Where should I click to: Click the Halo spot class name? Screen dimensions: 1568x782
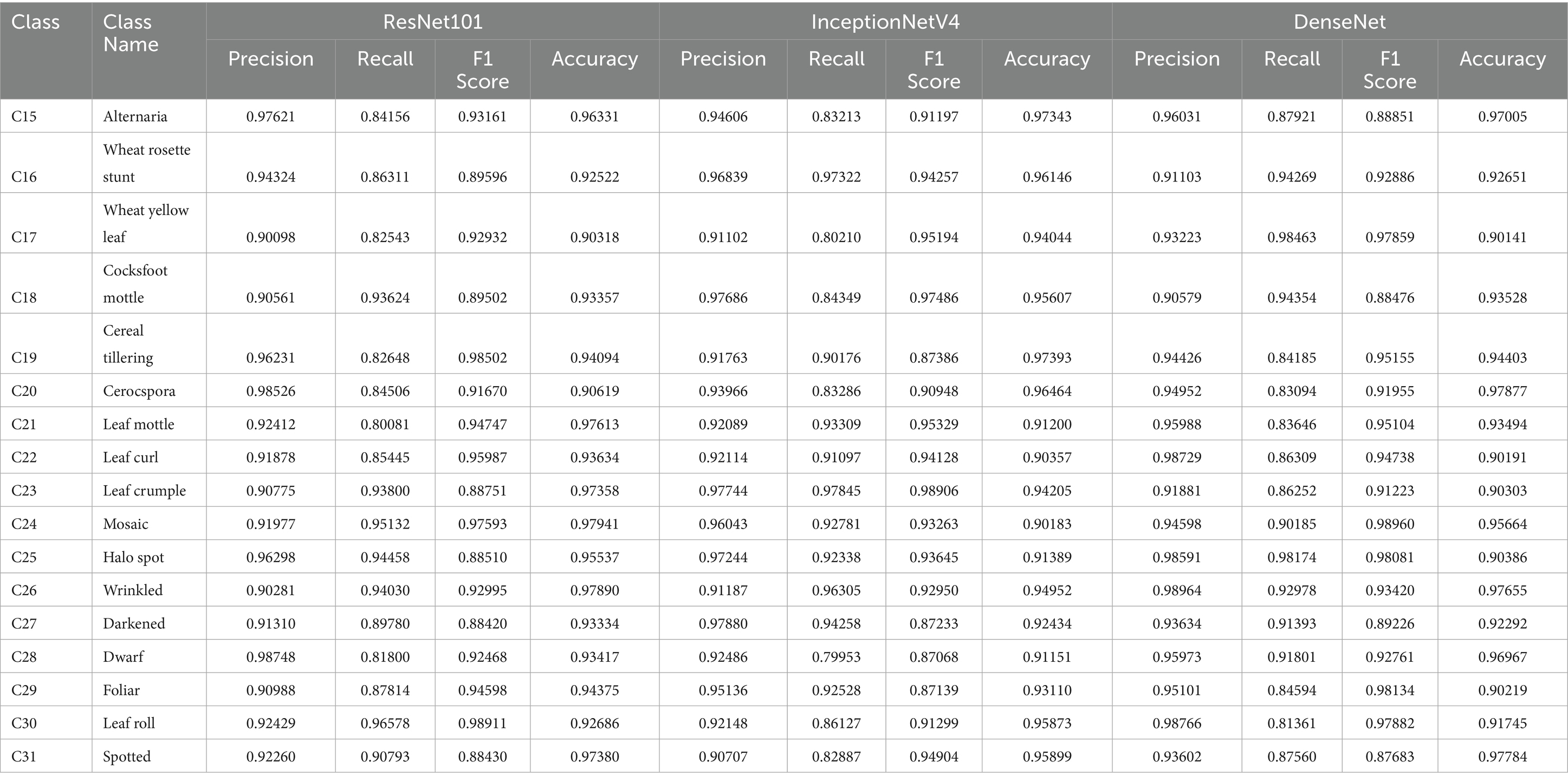pos(133,557)
